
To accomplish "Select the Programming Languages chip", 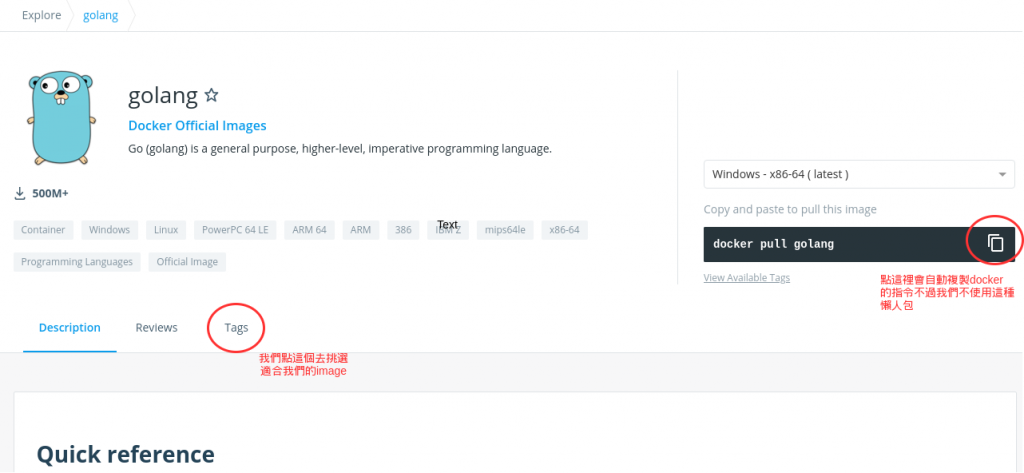I will click(77, 262).
